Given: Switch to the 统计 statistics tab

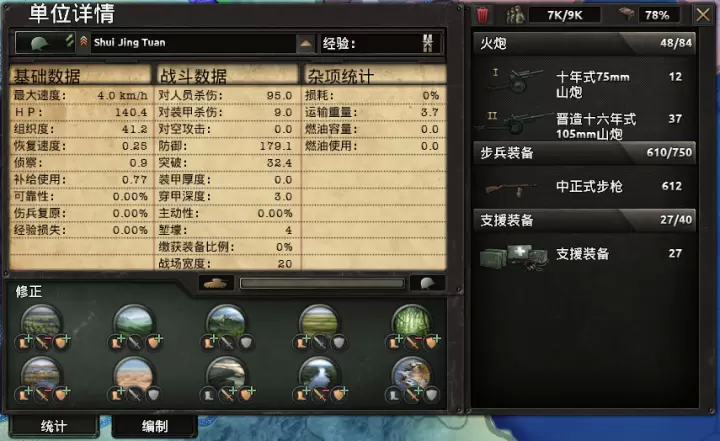Looking at the screenshot, I should pyautogui.click(x=54, y=426).
